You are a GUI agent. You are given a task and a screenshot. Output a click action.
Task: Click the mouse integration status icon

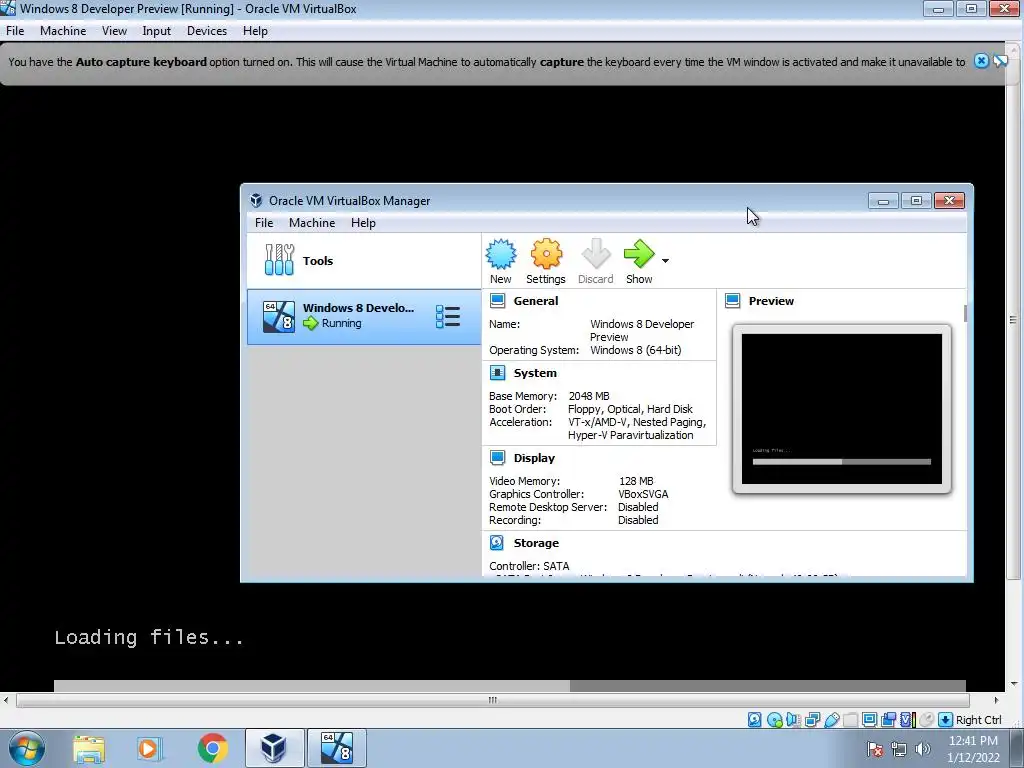click(926, 720)
